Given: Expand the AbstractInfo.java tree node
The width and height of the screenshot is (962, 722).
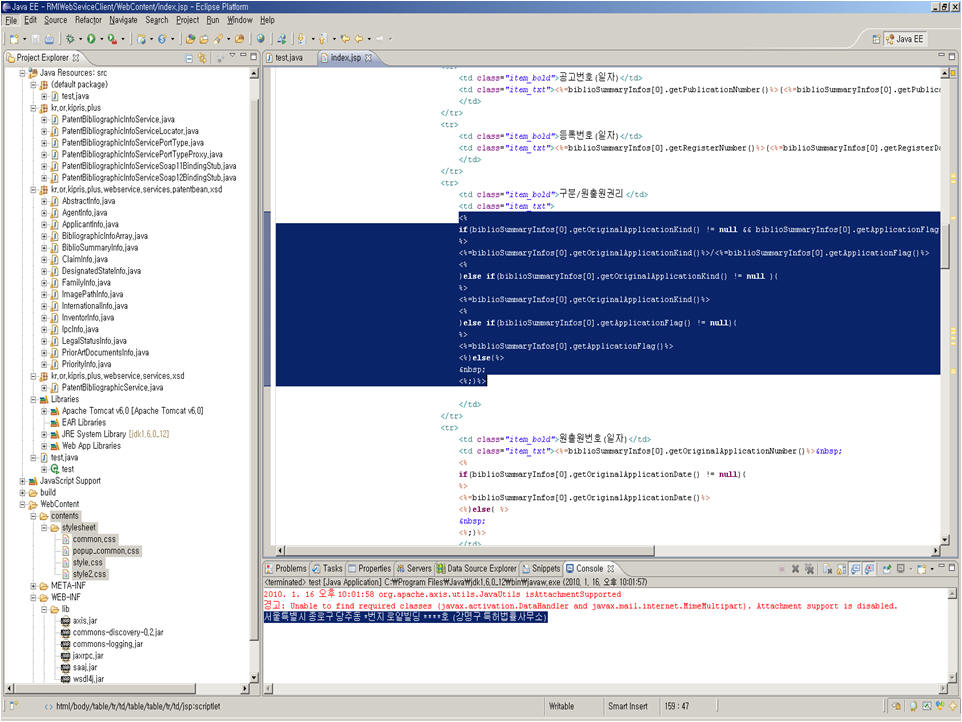Looking at the screenshot, I should pyautogui.click(x=45, y=201).
